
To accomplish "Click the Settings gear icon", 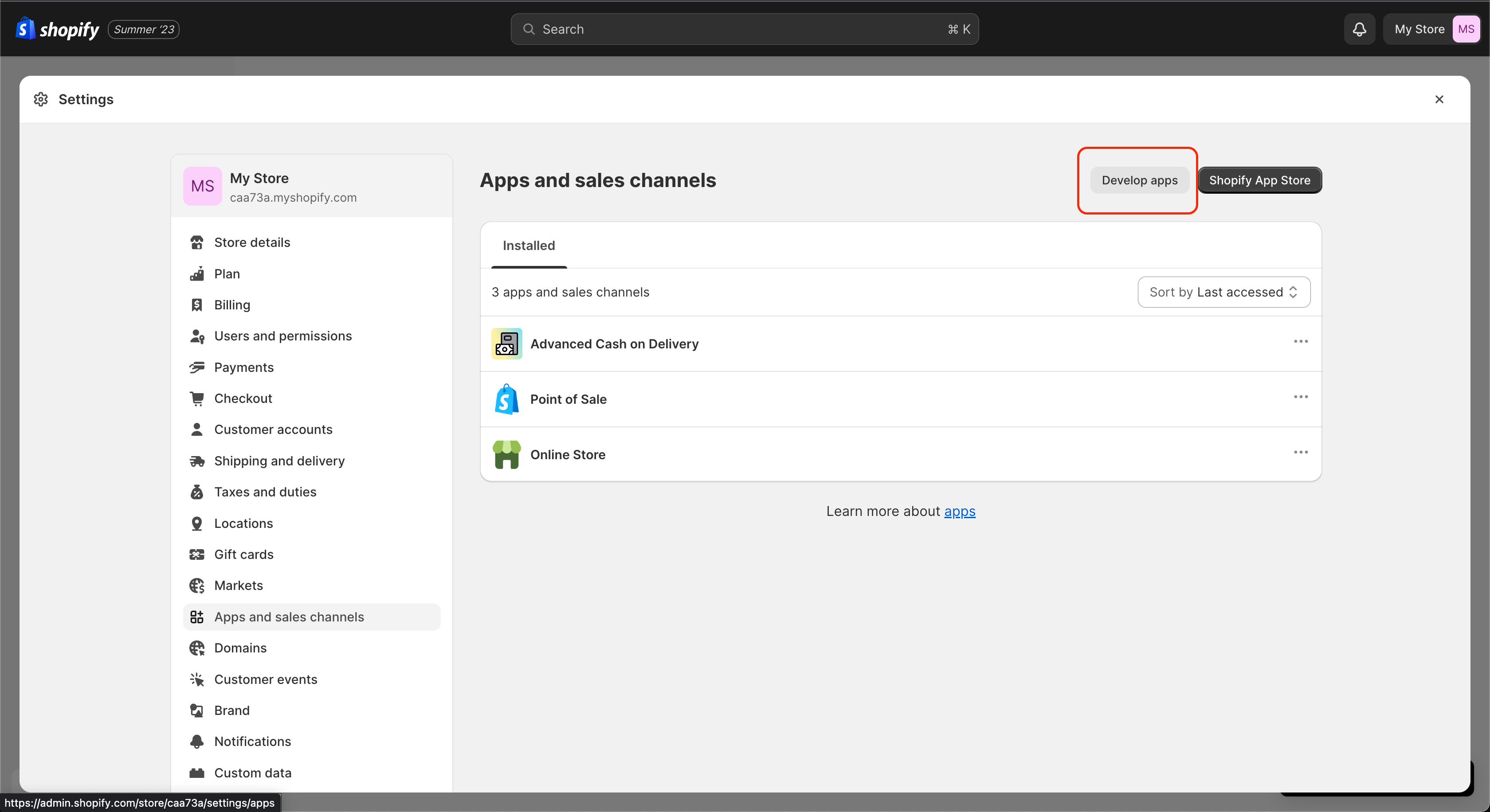I will (41, 99).
